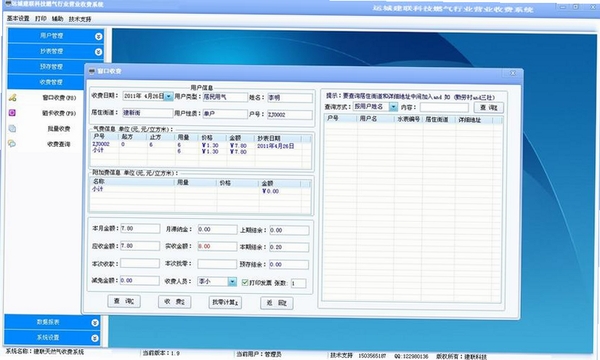Screen dimensions: 600x360
Task: Select the 预存管理 sidebar section
Action: pos(51,67)
